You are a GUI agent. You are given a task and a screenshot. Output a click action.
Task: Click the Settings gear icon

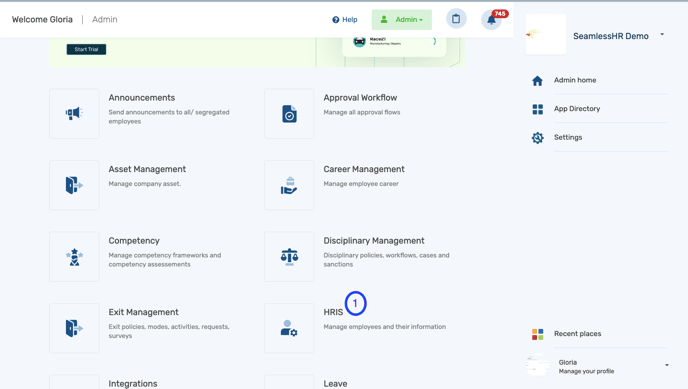pos(538,138)
